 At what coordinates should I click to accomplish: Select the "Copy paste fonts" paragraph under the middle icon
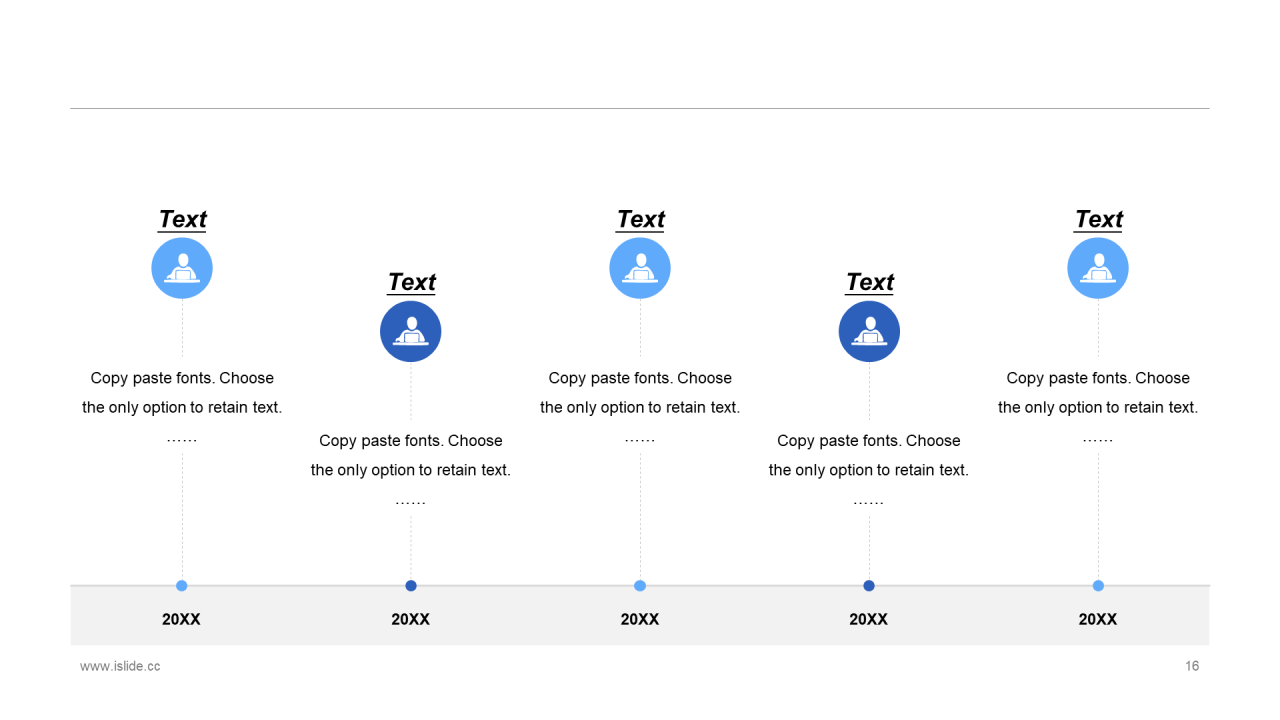640,393
